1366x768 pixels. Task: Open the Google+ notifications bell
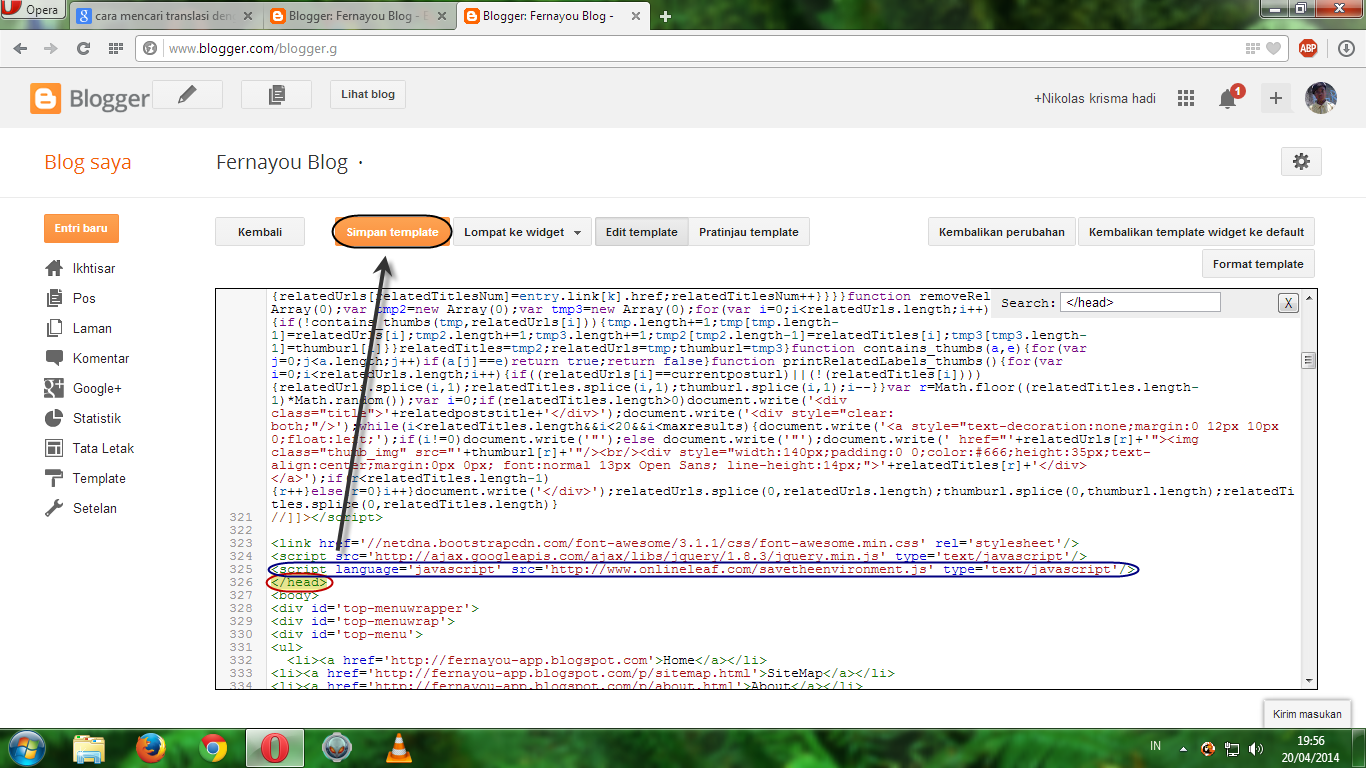pos(1228,98)
